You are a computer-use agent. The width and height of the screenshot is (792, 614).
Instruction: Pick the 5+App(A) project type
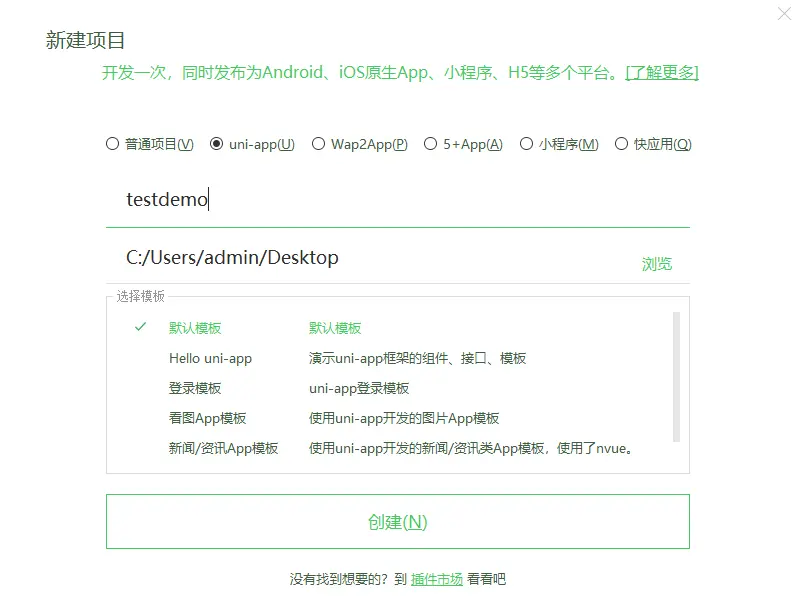463,144
